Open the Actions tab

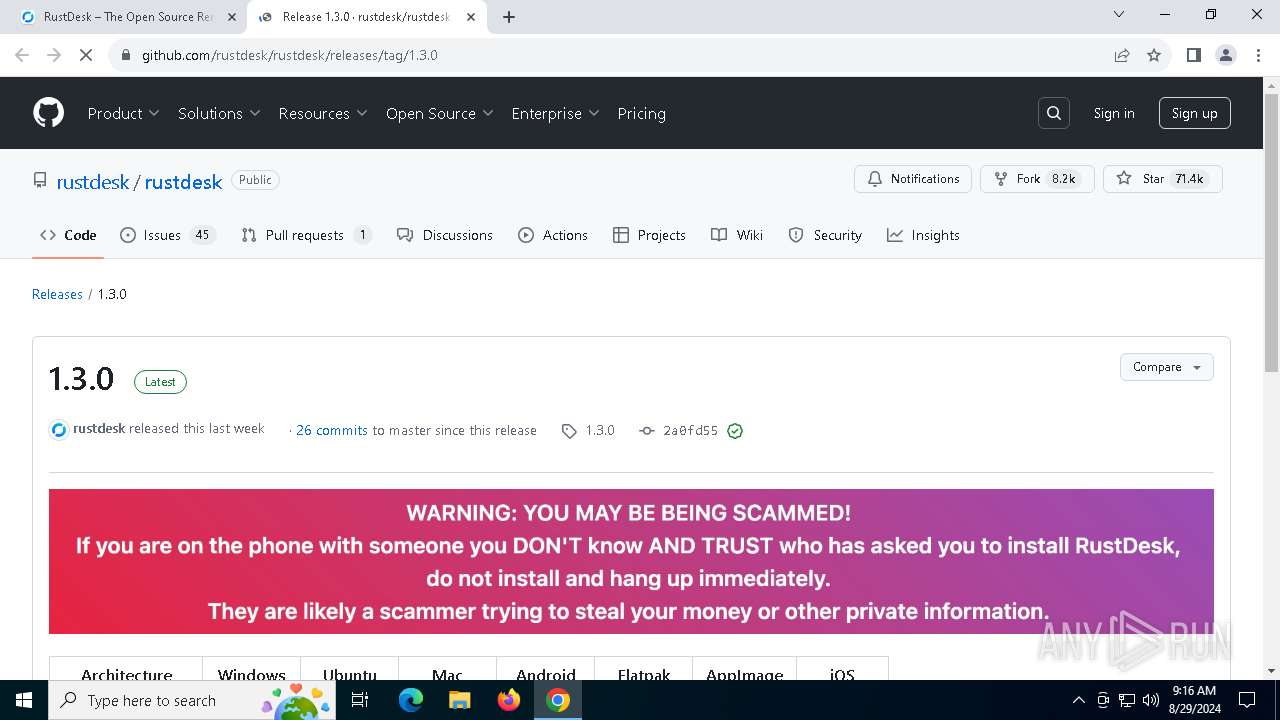[x=553, y=235]
